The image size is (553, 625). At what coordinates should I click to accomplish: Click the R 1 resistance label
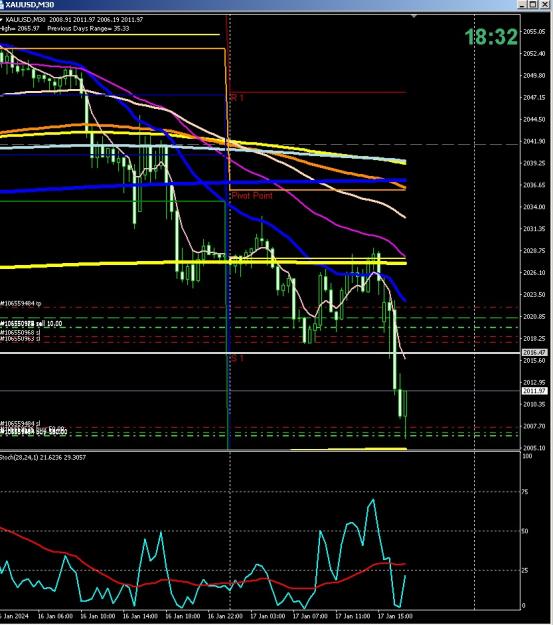(237, 98)
